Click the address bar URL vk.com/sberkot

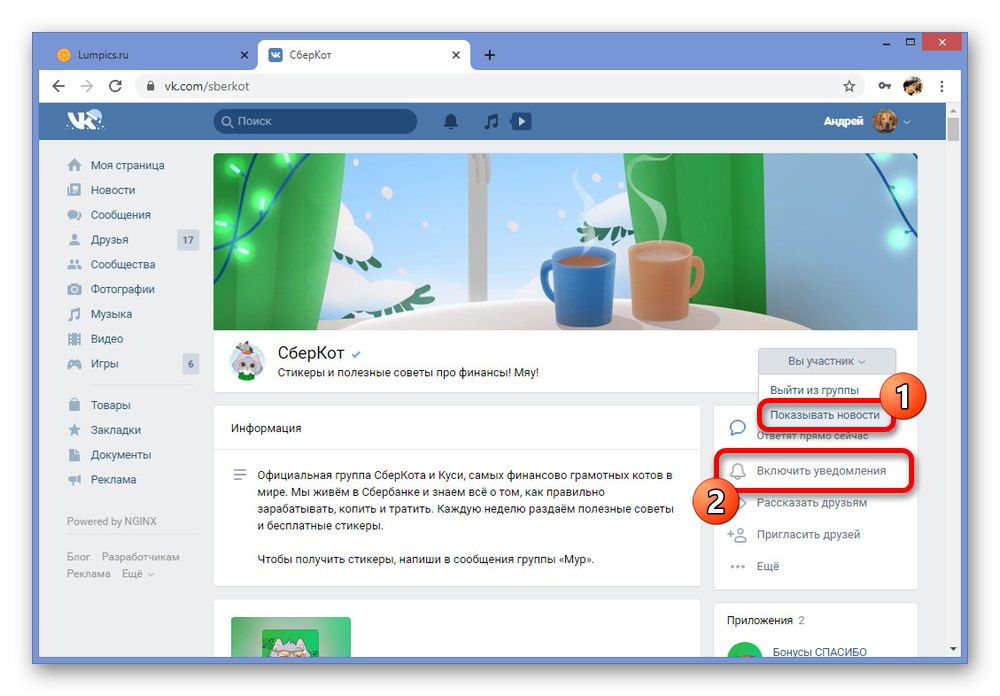pyautogui.click(x=207, y=86)
